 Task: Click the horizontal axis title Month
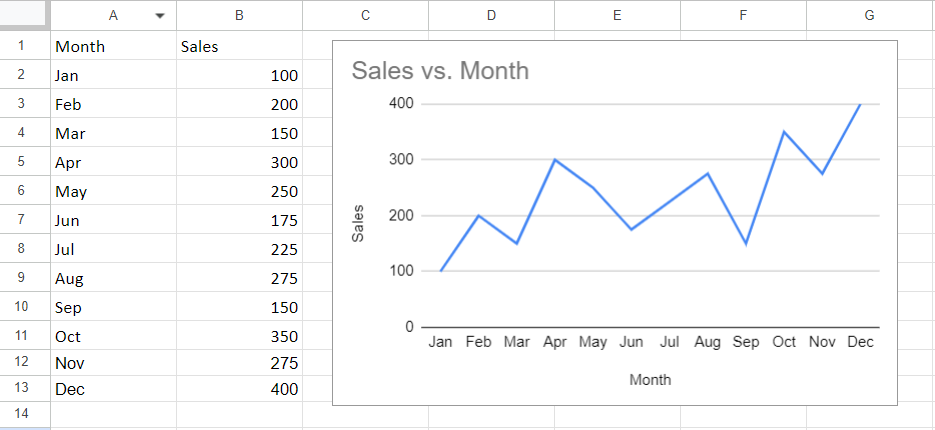point(650,379)
